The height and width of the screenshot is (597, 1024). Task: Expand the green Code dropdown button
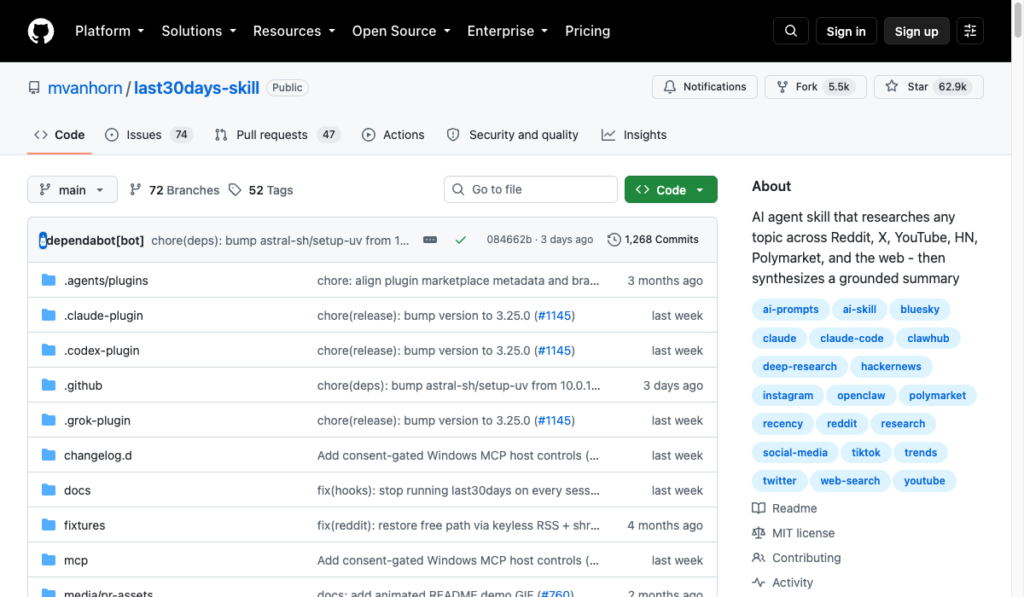click(x=671, y=189)
